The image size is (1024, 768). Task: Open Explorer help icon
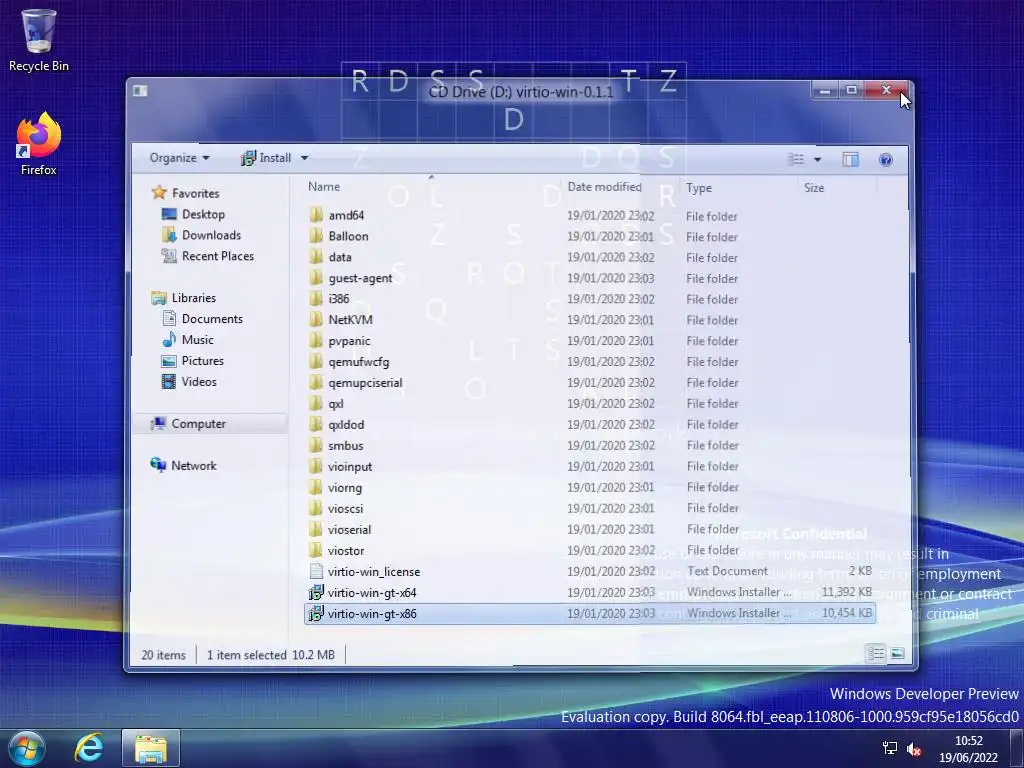[886, 159]
